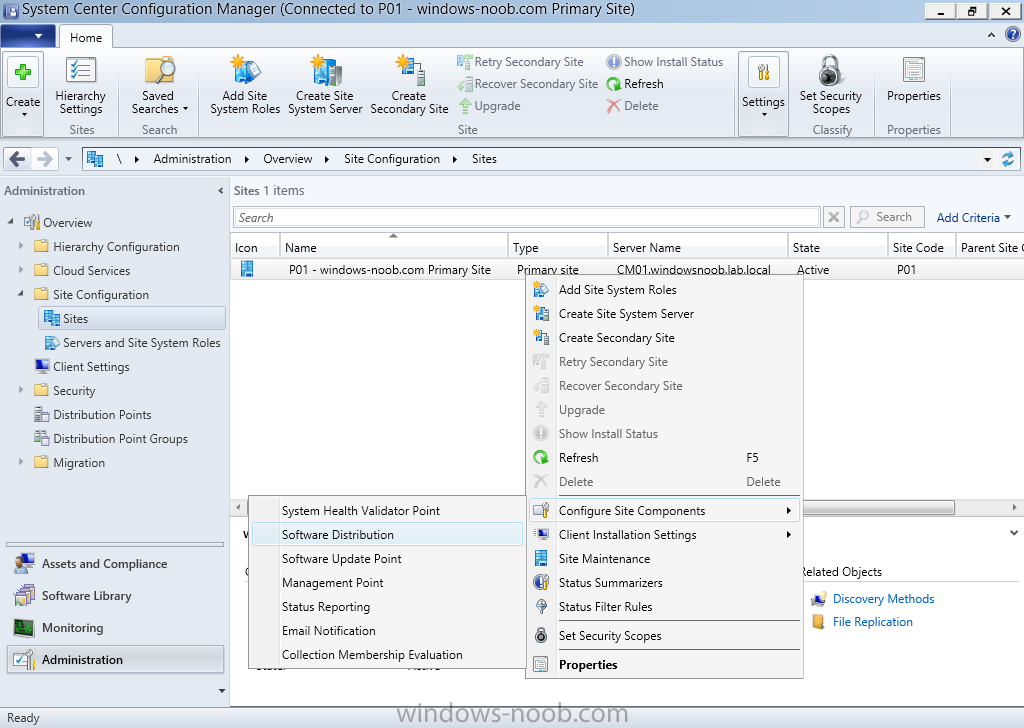This screenshot has height=728, width=1024.
Task: Click Site Configuration in the breadcrumb path
Action: (x=392, y=159)
